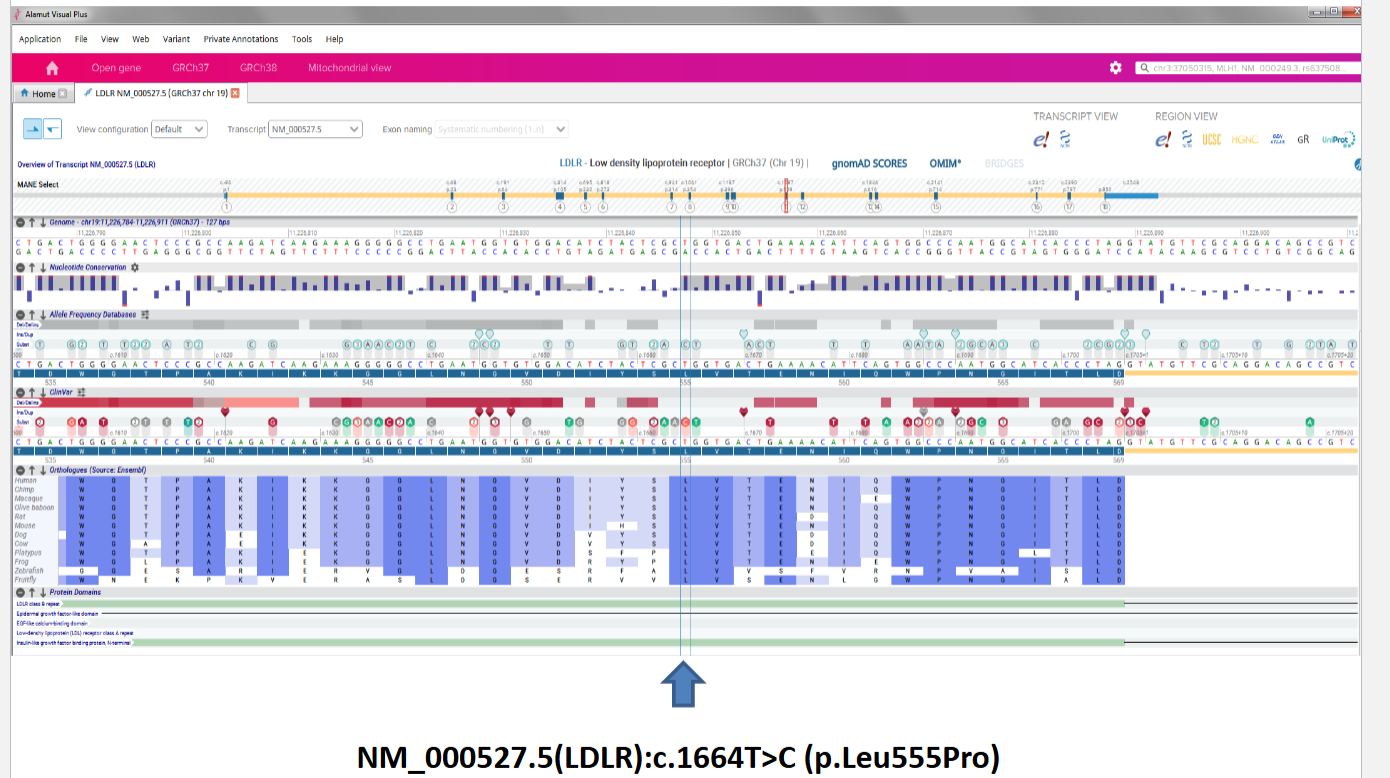The height and width of the screenshot is (778, 1390).
Task: Open the Gene Atlas link icon
Action: coord(1277,140)
